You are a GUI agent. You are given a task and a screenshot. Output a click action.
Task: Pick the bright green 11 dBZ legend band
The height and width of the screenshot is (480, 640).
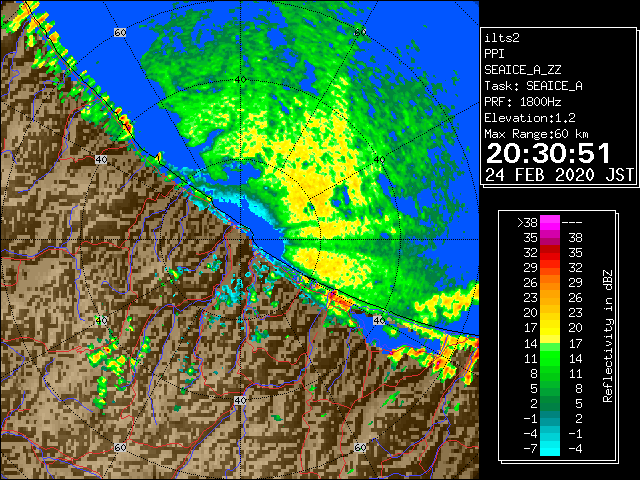click(x=550, y=358)
